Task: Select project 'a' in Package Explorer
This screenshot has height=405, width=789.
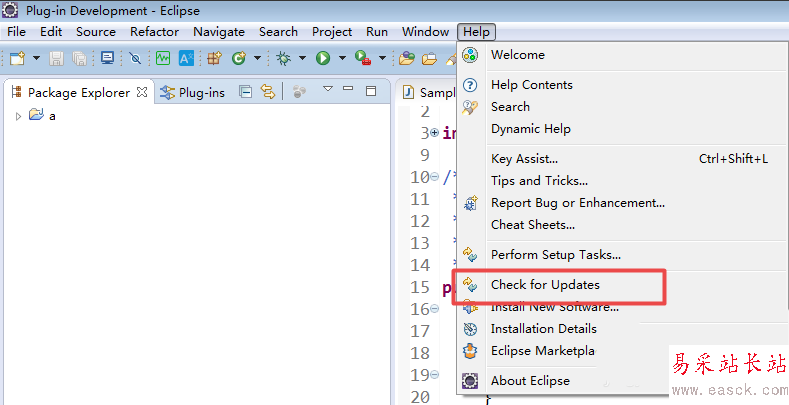Action: click(42, 116)
